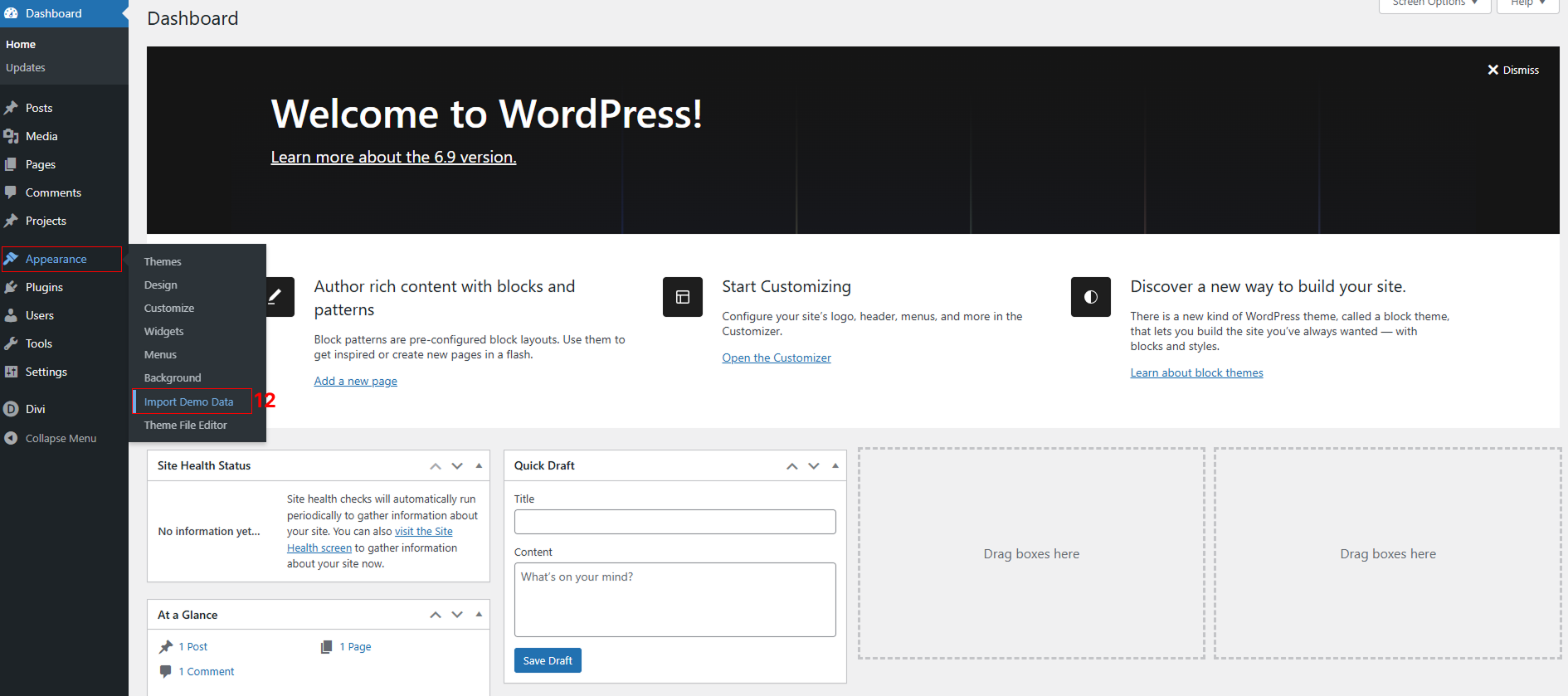This screenshot has height=696, width=1568.
Task: Toggle the At a Glance panel
Action: pyautogui.click(x=479, y=615)
